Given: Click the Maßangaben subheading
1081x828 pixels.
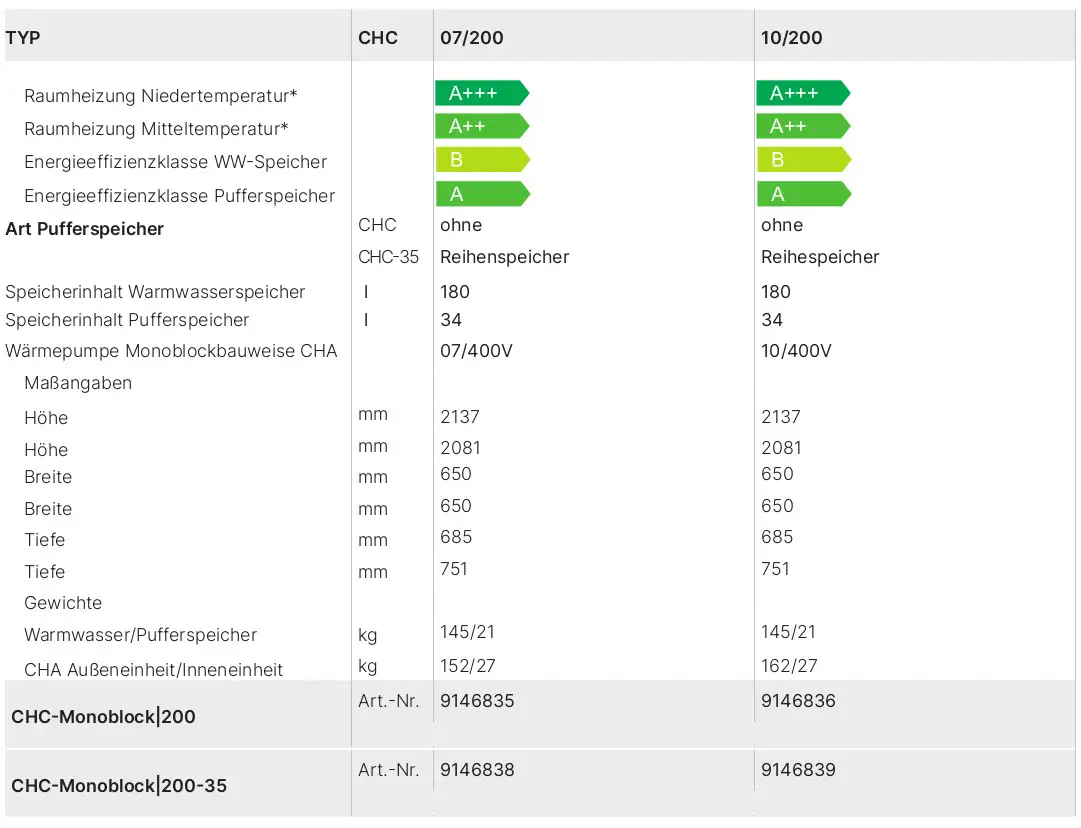Looking at the screenshot, I should [x=78, y=383].
